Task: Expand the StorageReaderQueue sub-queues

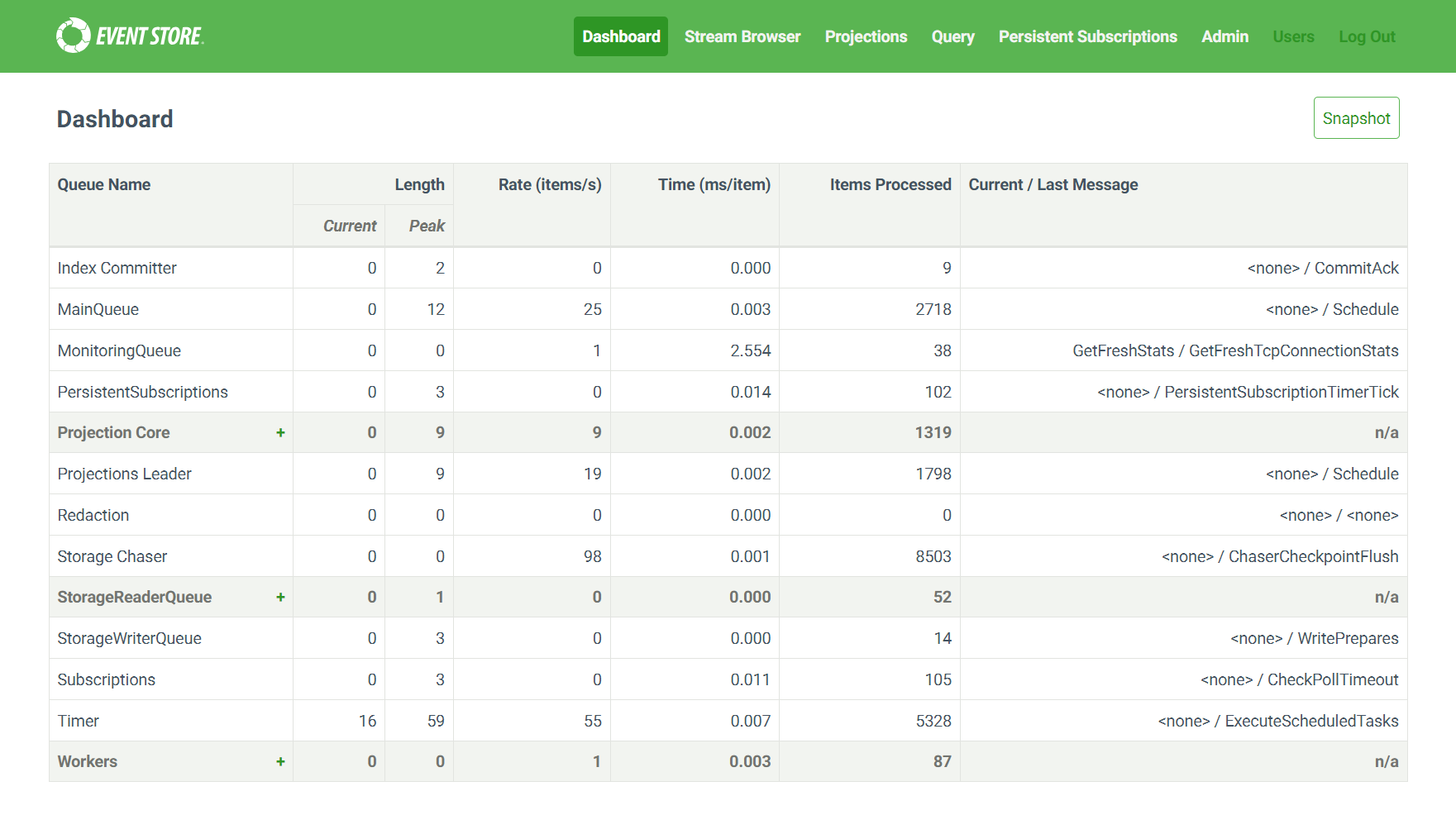Action: (x=281, y=597)
